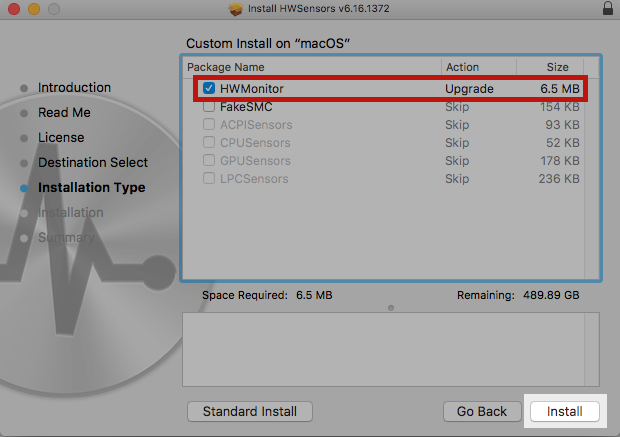620x437 pixels.
Task: Check the GPUSensors package checkbox
Action: [209, 161]
